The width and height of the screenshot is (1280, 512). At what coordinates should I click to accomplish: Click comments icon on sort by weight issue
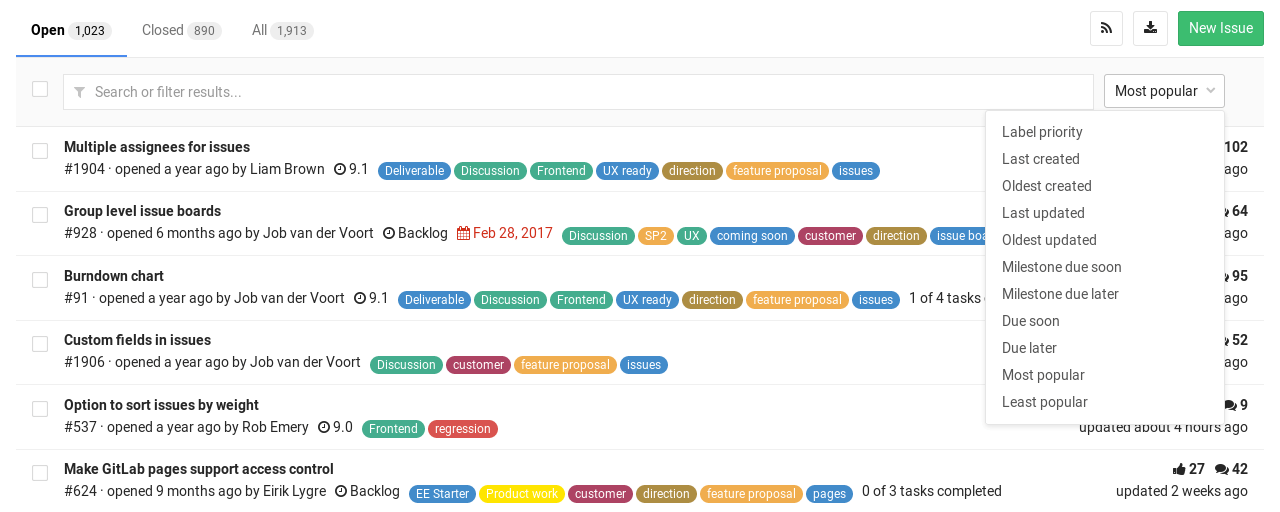(1230, 405)
